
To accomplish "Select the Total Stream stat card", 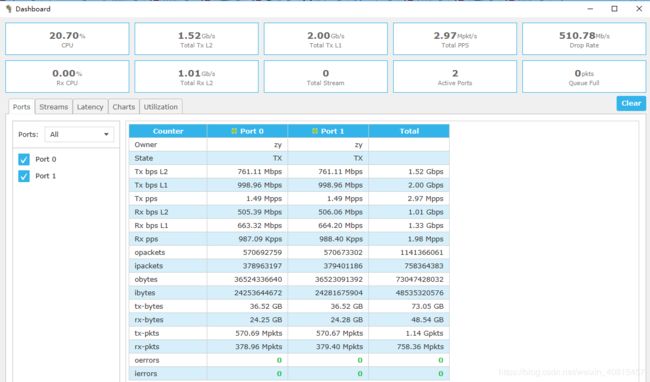I will [x=326, y=77].
